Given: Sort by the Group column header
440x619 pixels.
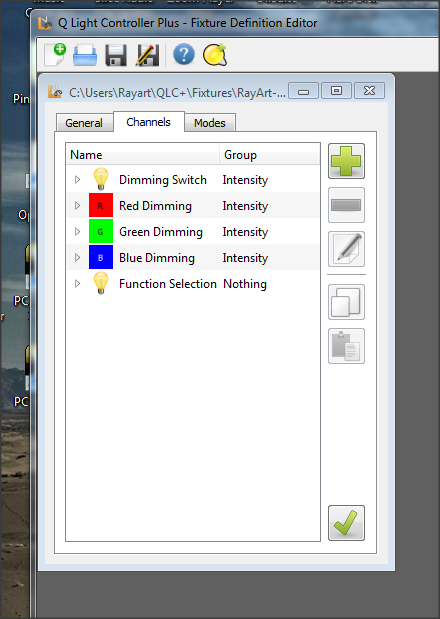Looking at the screenshot, I should pyautogui.click(x=269, y=155).
